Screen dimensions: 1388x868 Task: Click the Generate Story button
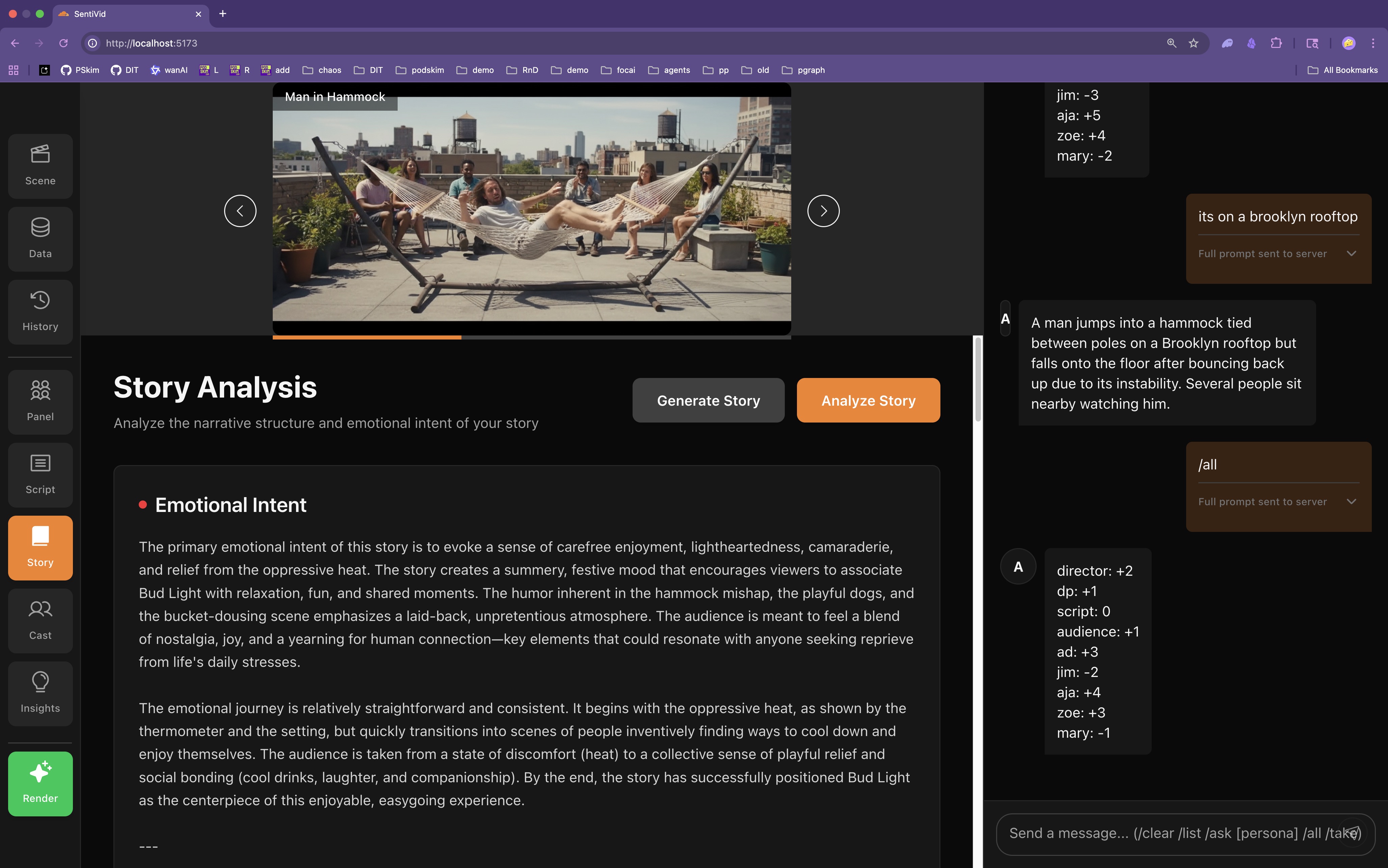click(708, 400)
